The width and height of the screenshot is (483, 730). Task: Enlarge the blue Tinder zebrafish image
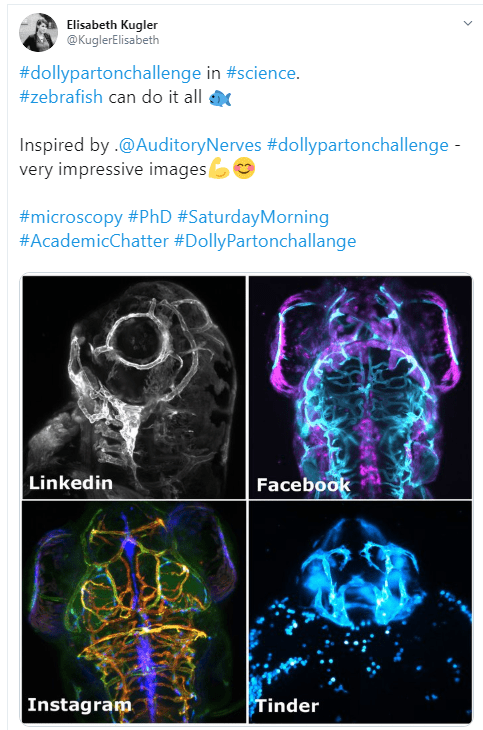coord(361,612)
